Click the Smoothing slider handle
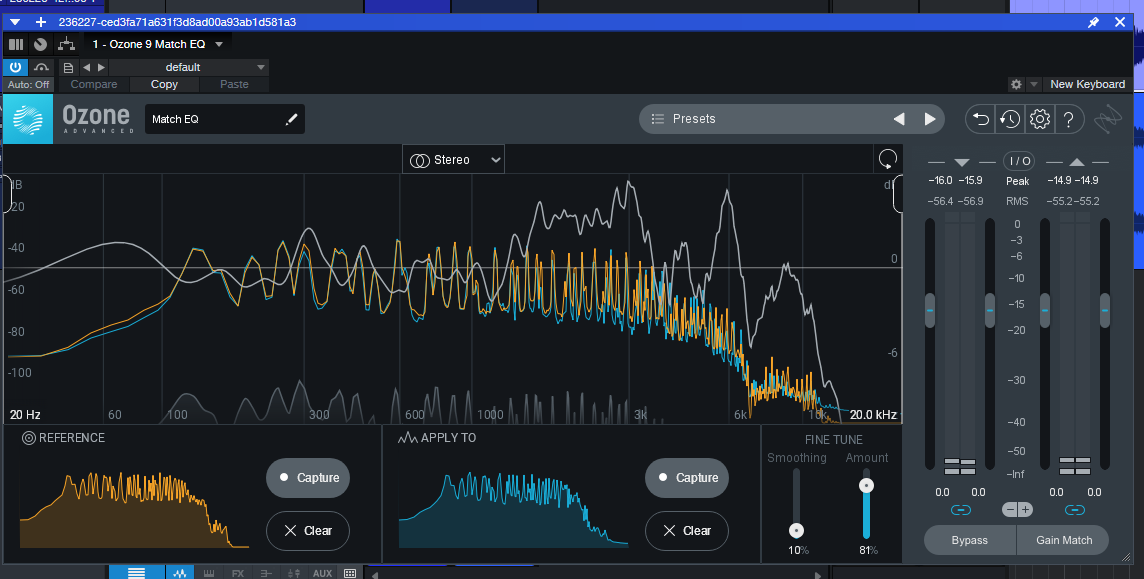This screenshot has height=579, width=1144. [797, 530]
